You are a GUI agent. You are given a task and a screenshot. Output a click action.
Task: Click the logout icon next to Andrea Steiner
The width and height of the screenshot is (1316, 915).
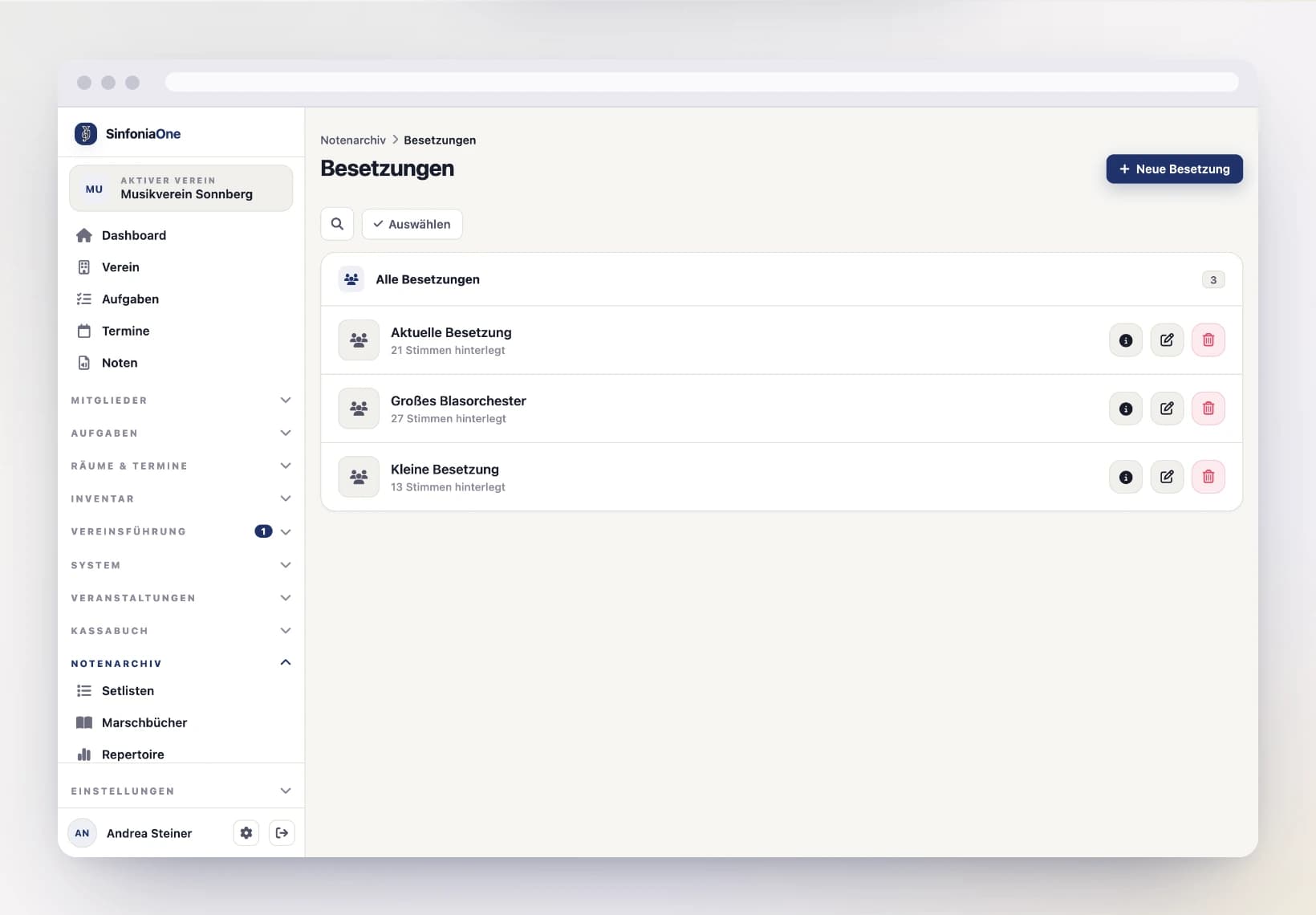[282, 833]
